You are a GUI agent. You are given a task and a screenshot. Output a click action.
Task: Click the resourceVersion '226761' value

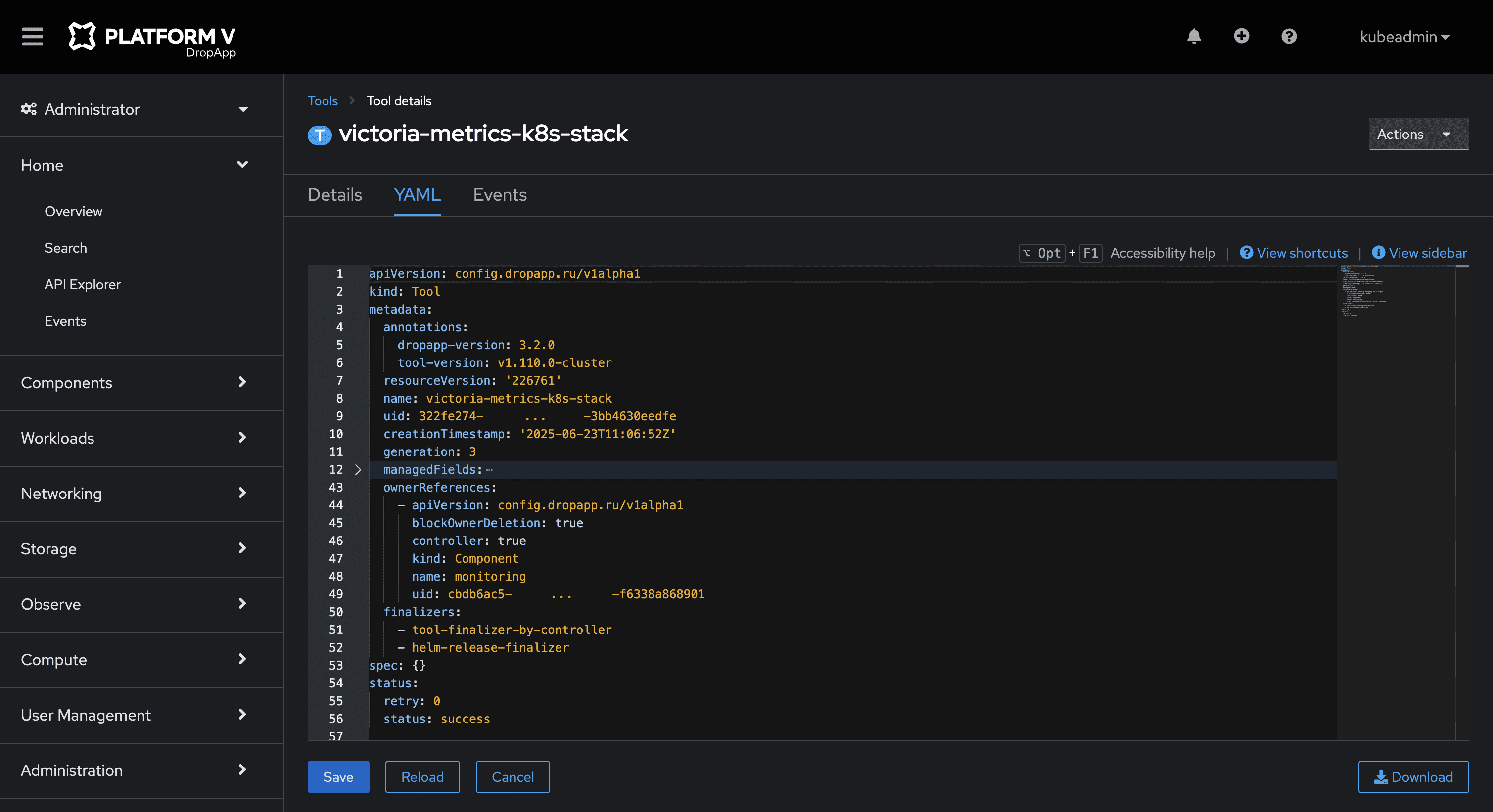[x=533, y=380]
